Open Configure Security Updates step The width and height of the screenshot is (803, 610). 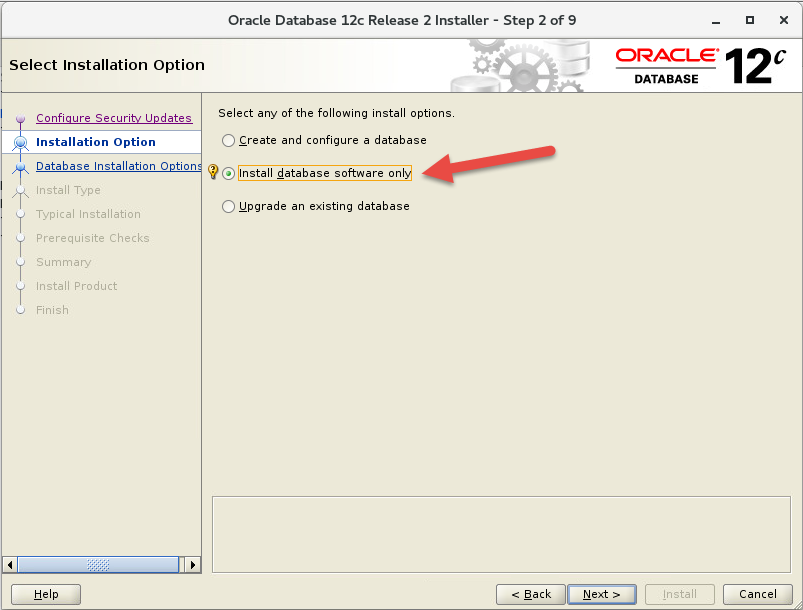pyautogui.click(x=114, y=118)
